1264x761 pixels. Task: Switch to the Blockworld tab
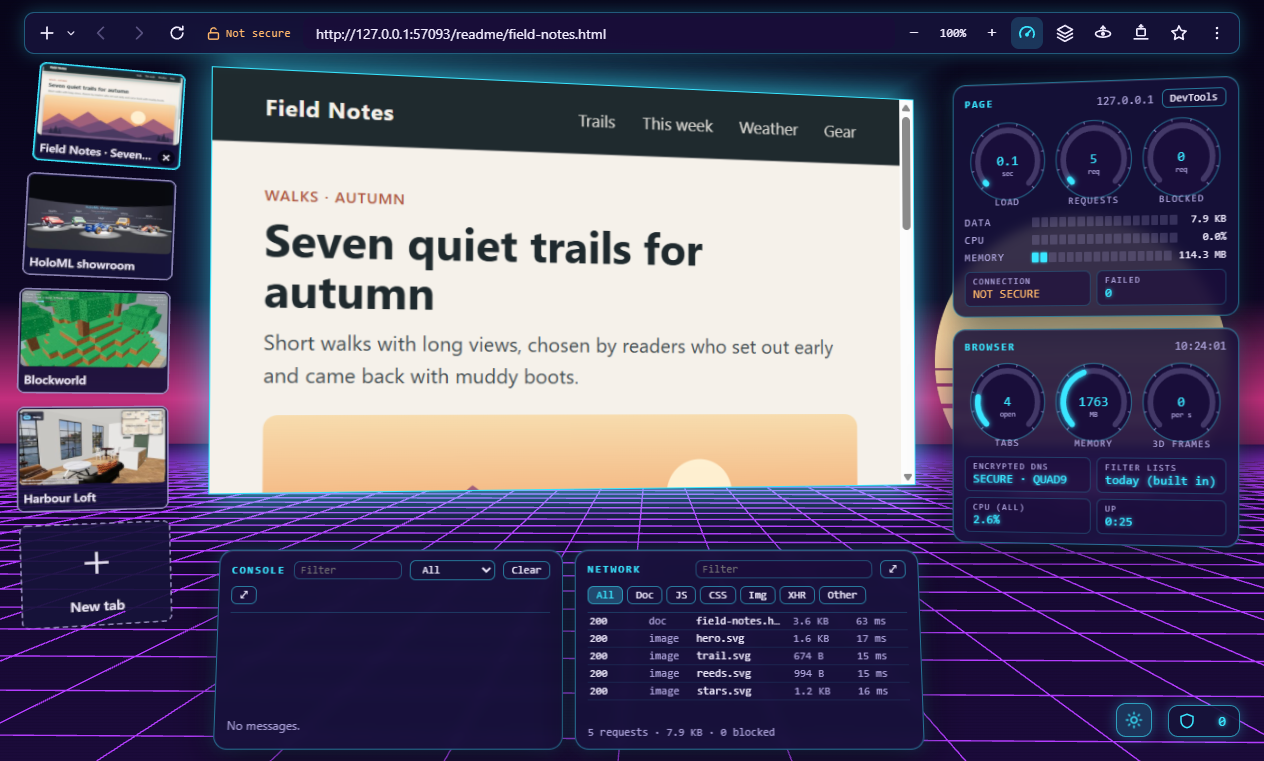[95, 341]
